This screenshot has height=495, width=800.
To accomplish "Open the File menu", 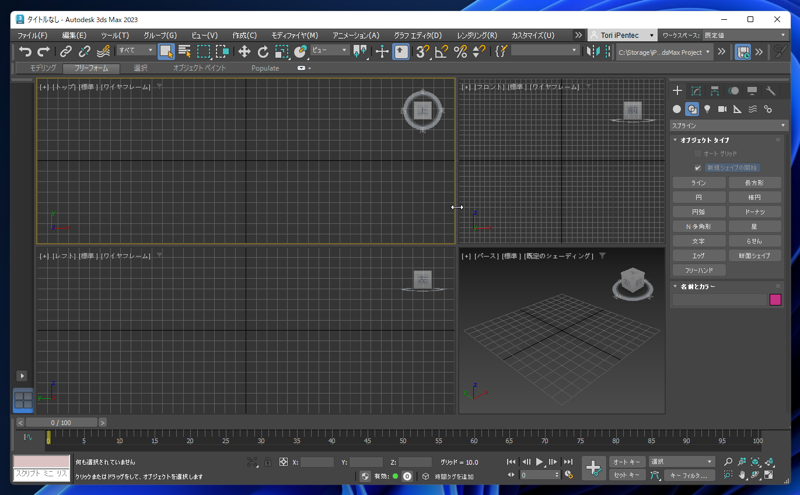I will coord(32,35).
